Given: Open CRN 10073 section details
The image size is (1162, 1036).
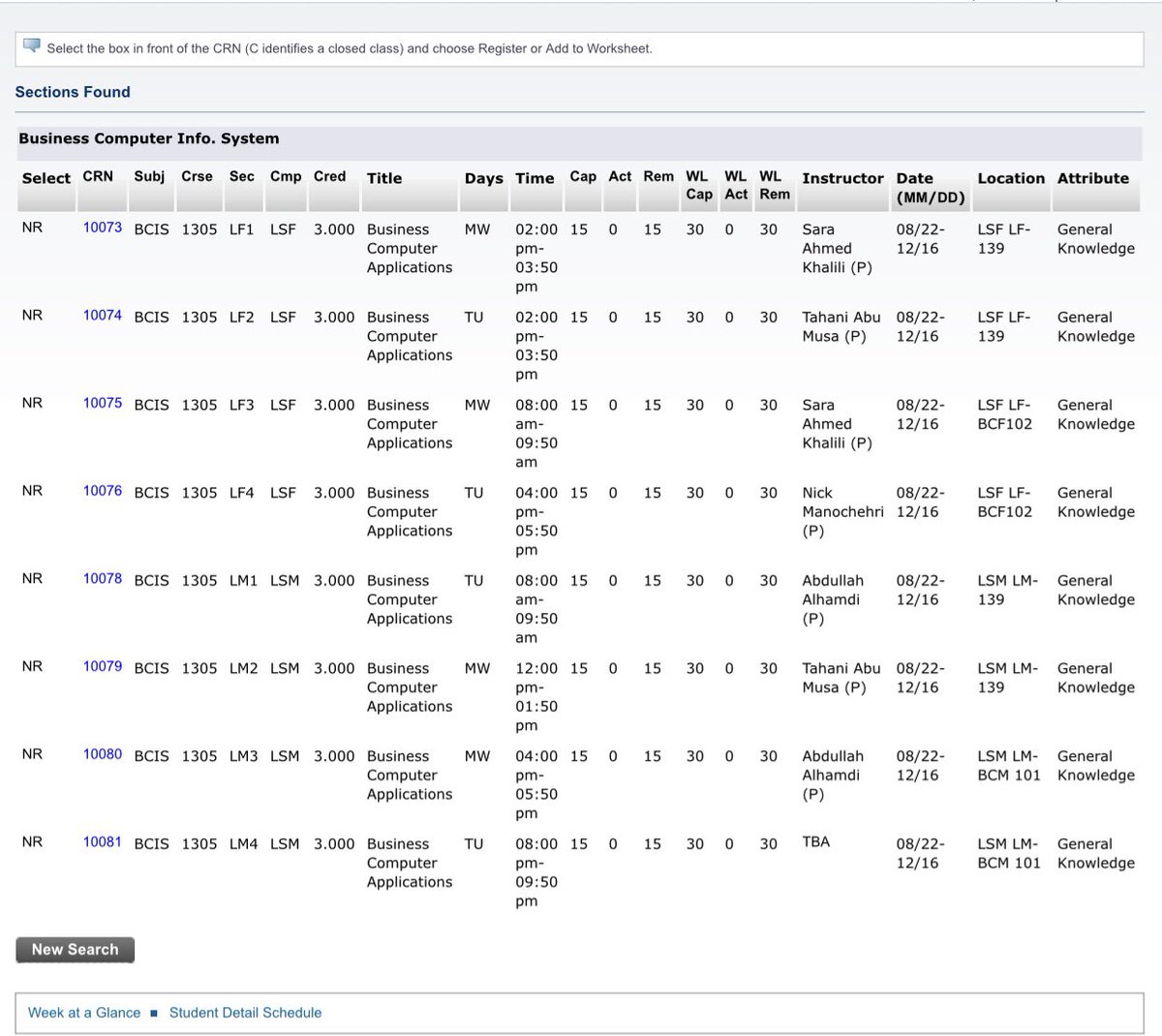Looking at the screenshot, I should 103,228.
